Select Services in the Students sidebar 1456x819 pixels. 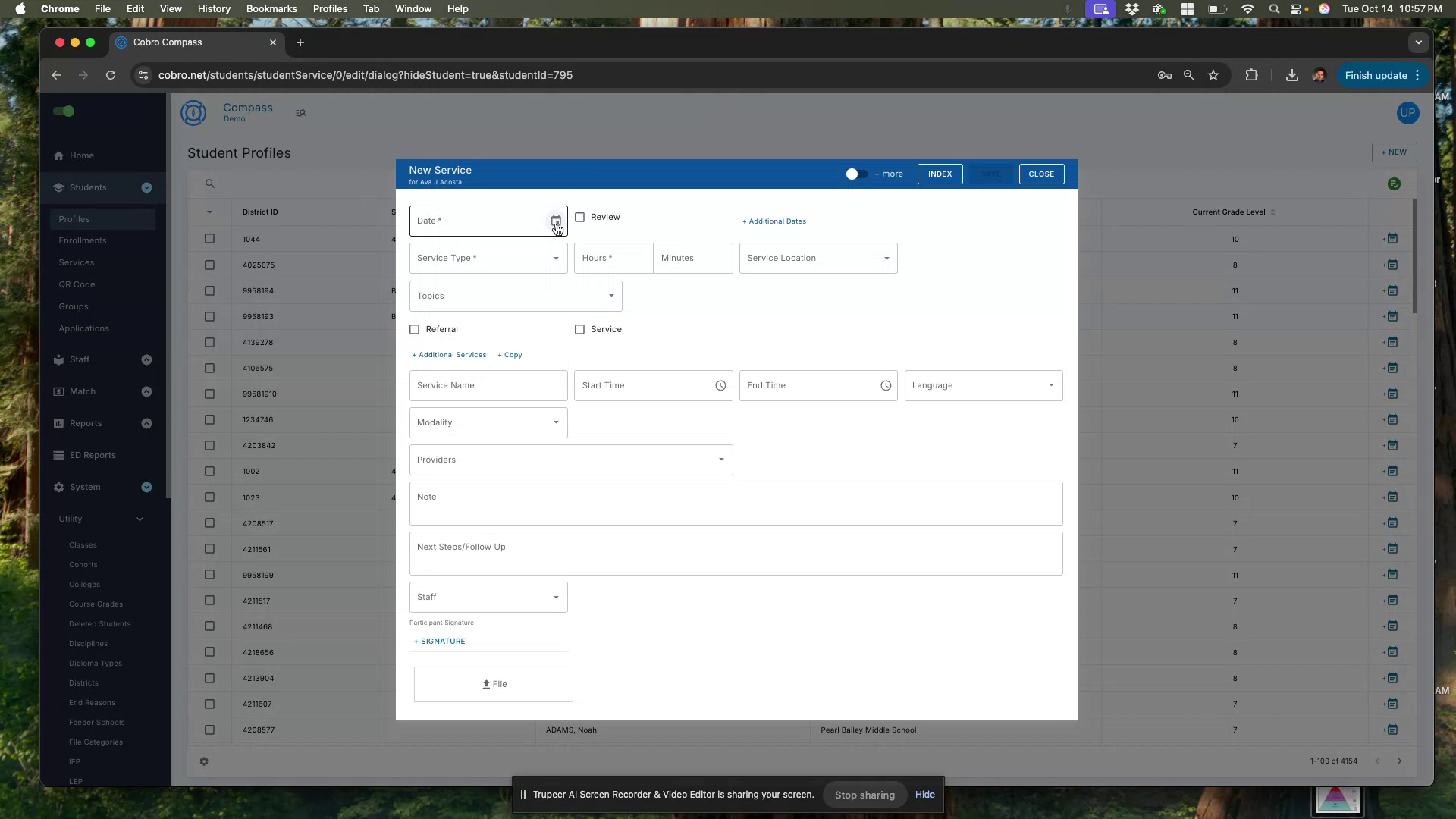tap(77, 262)
